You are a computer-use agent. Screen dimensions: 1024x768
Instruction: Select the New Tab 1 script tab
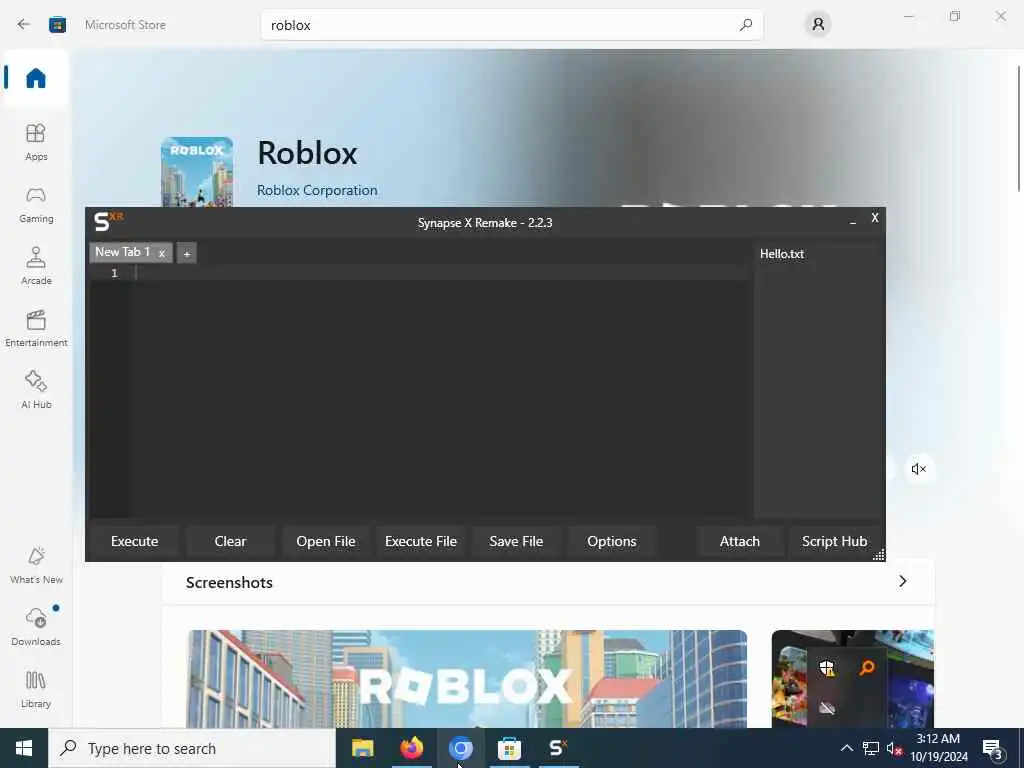point(123,252)
